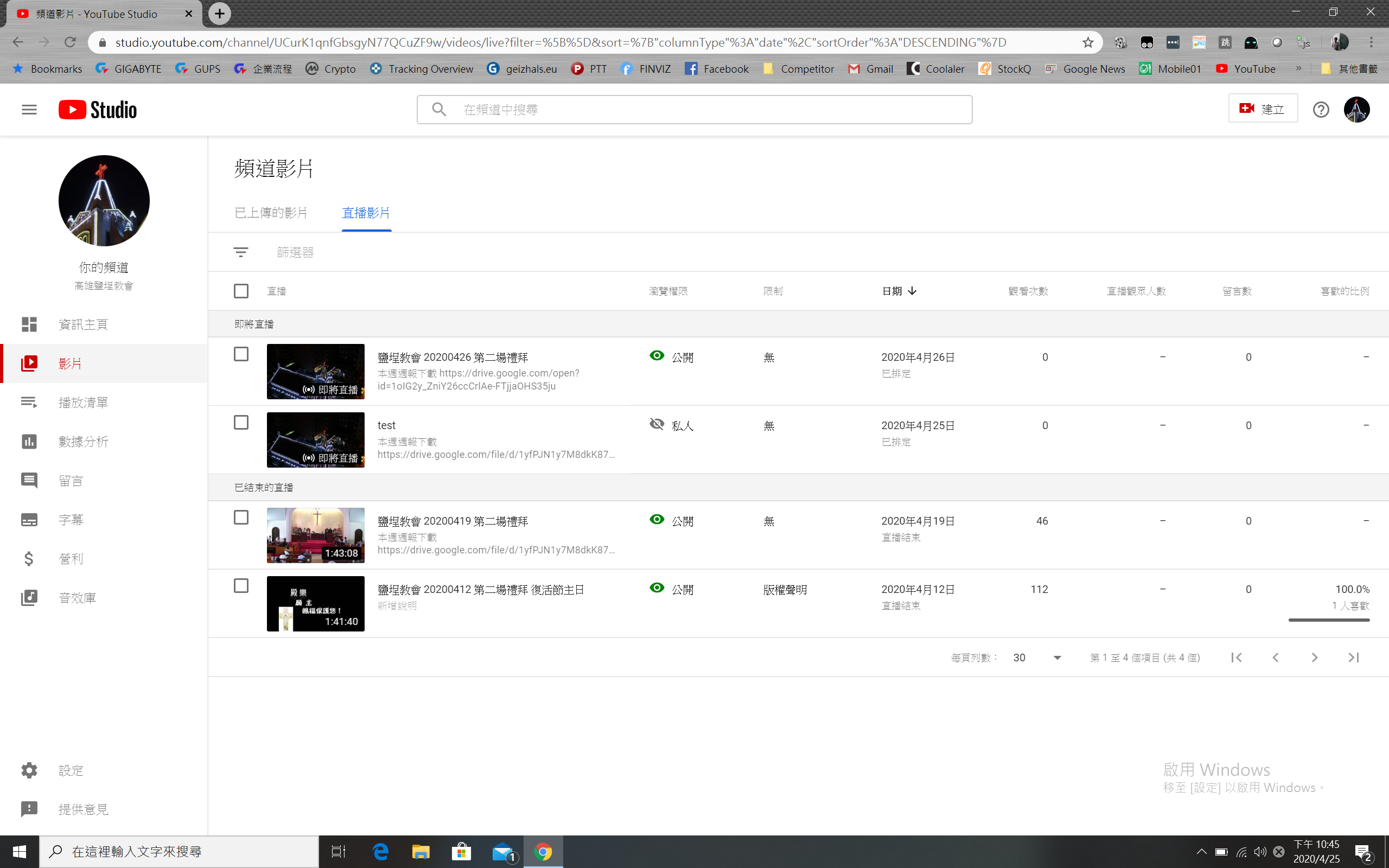Select the 直播影片 tab
Viewport: 1389px width, 868px height.
coord(366,213)
